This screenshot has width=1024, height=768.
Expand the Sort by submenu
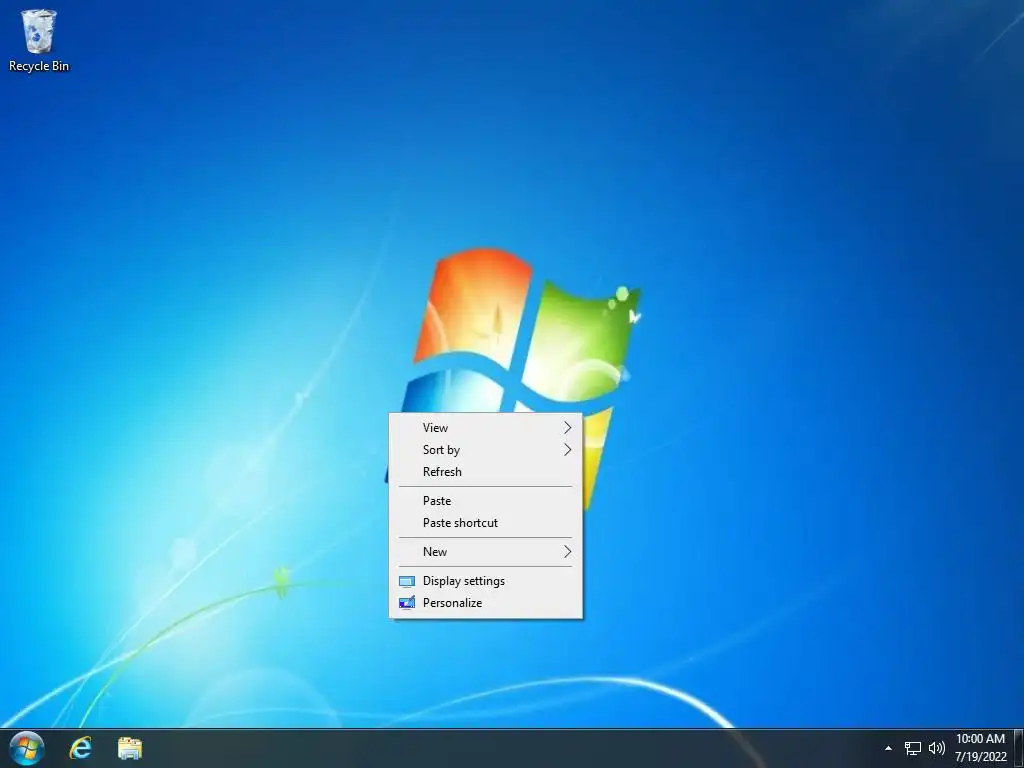(x=485, y=450)
